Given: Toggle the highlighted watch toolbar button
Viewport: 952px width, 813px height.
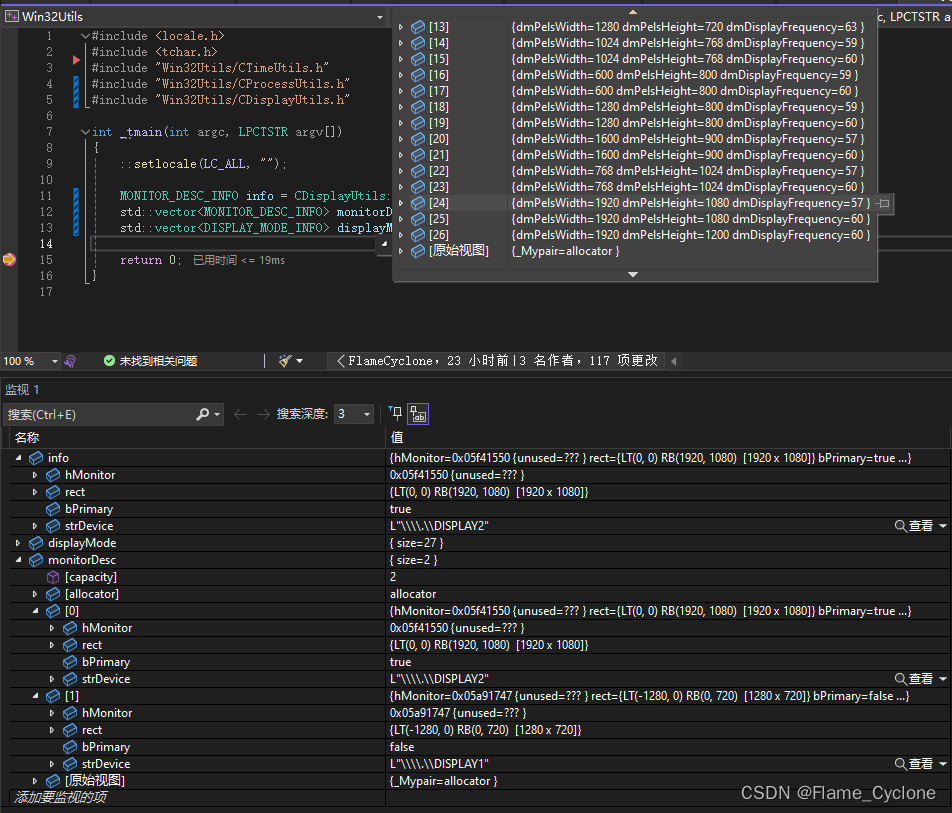Looking at the screenshot, I should pyautogui.click(x=418, y=414).
